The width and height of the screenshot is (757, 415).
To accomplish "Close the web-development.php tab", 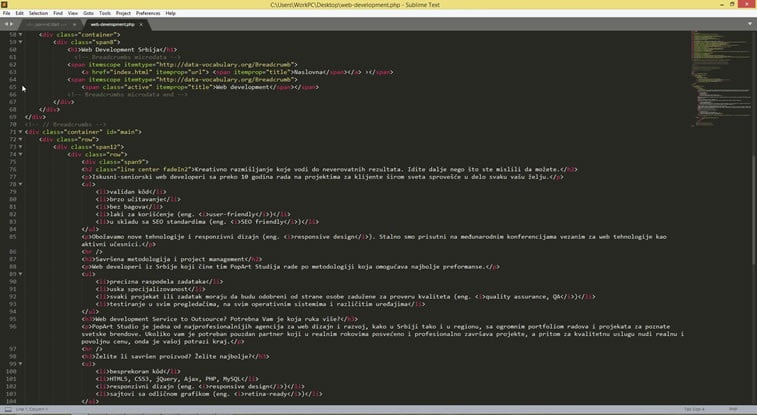I will [x=141, y=24].
